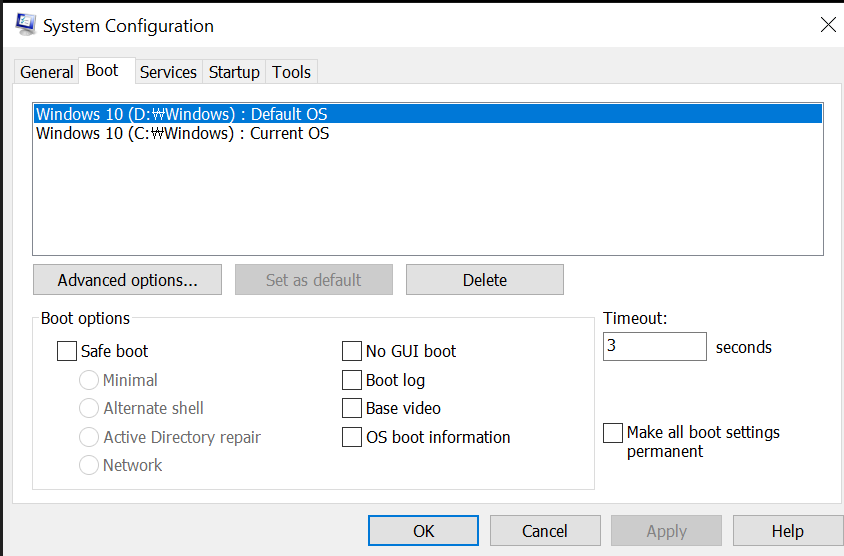Click the Timeout seconds input field
Viewport: 844px width, 556px height.
click(x=655, y=346)
